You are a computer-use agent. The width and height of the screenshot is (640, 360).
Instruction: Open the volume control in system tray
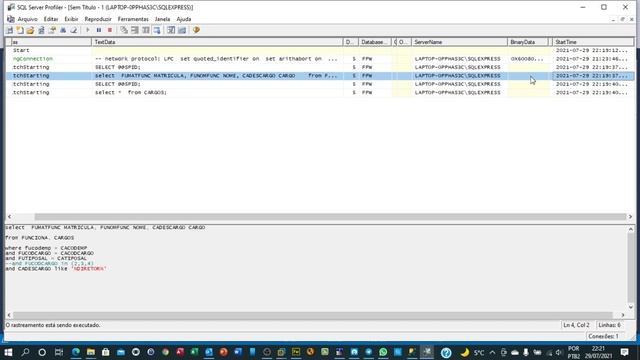click(x=558, y=352)
